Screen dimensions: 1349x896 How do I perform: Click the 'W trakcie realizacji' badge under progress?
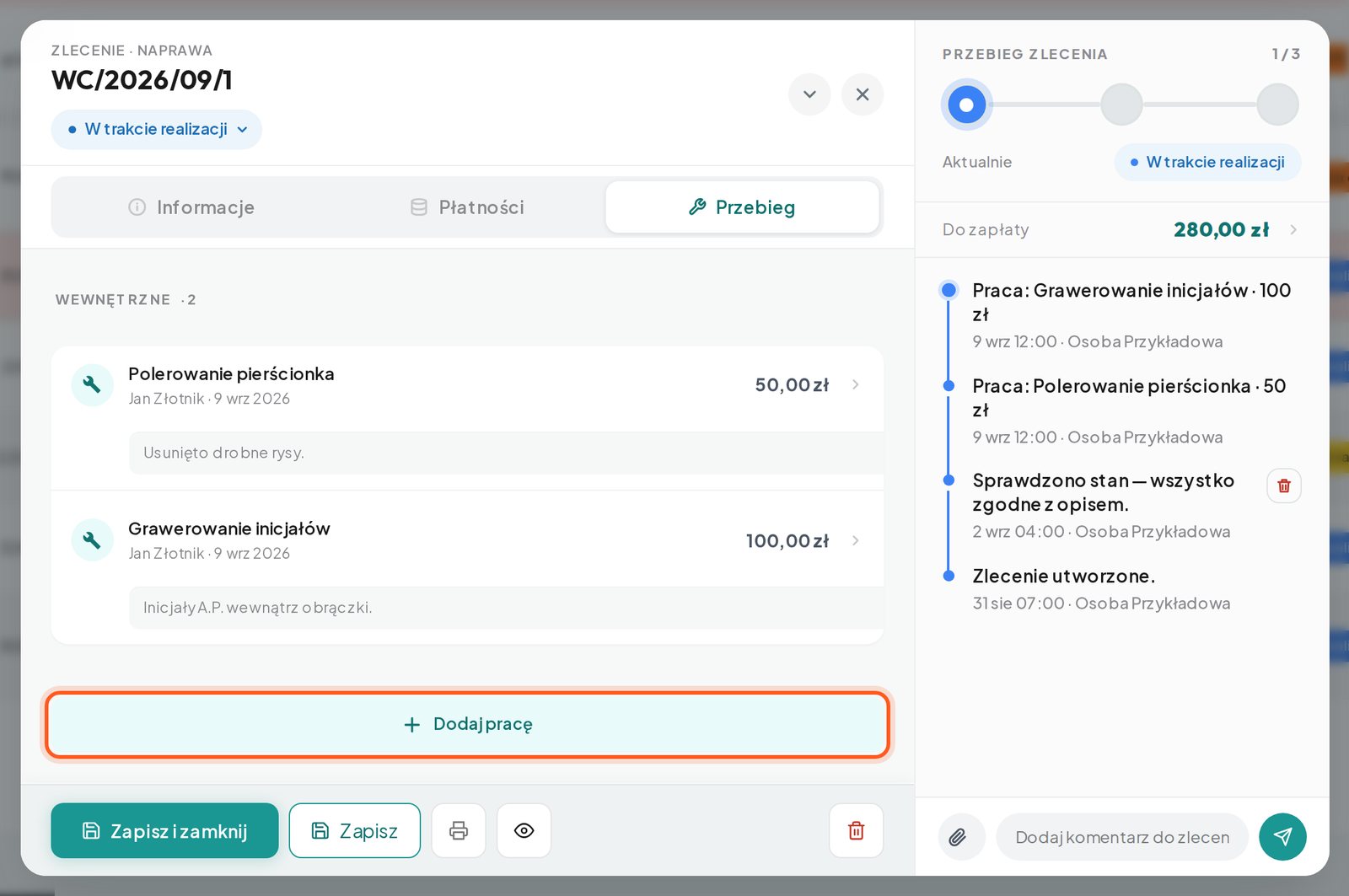1207,162
